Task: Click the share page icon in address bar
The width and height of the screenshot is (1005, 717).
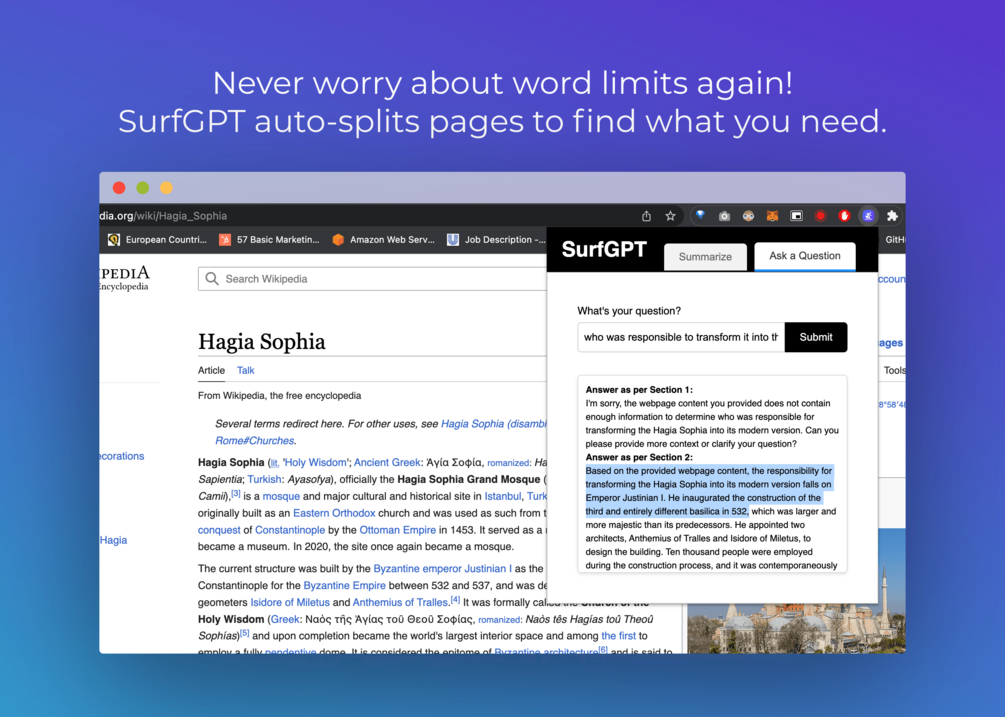Action: (x=646, y=216)
